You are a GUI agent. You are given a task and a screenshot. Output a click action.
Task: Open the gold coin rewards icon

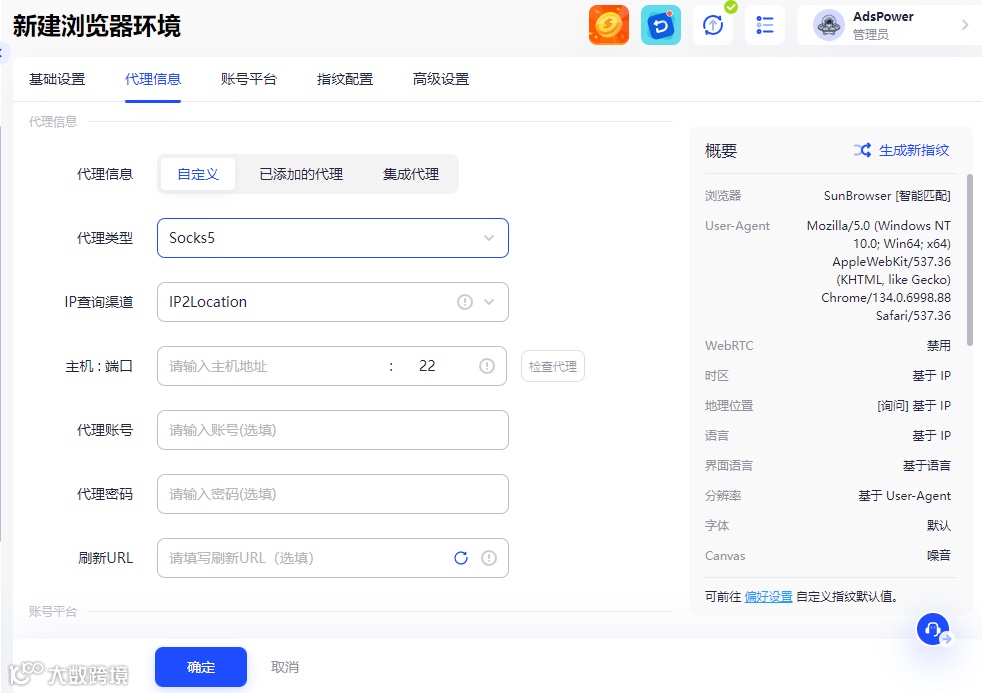tap(608, 25)
